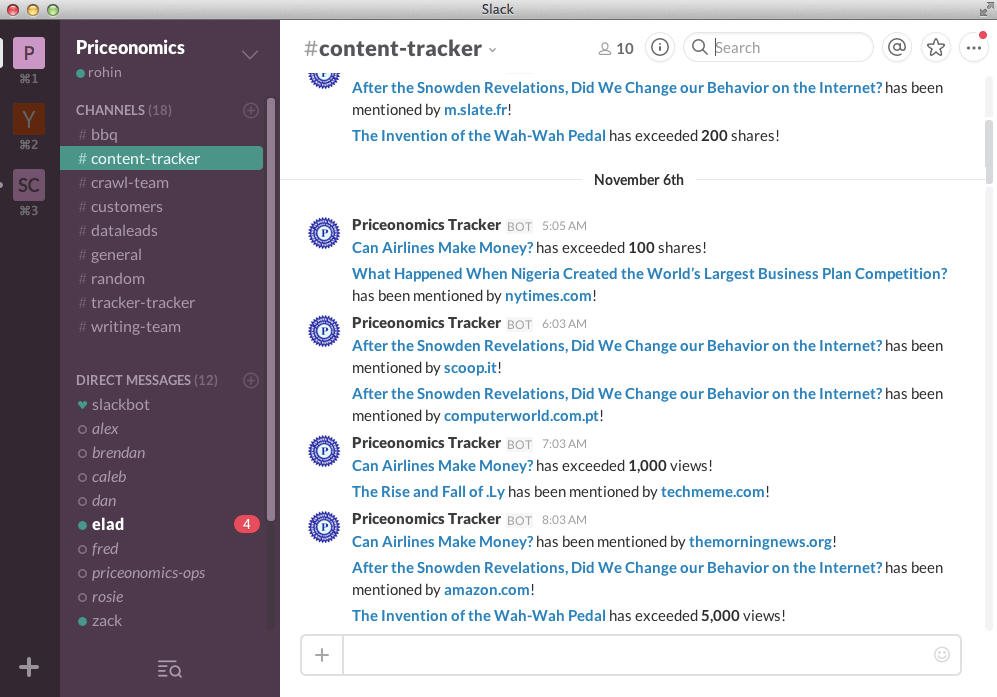Click the message input field

coord(650,654)
